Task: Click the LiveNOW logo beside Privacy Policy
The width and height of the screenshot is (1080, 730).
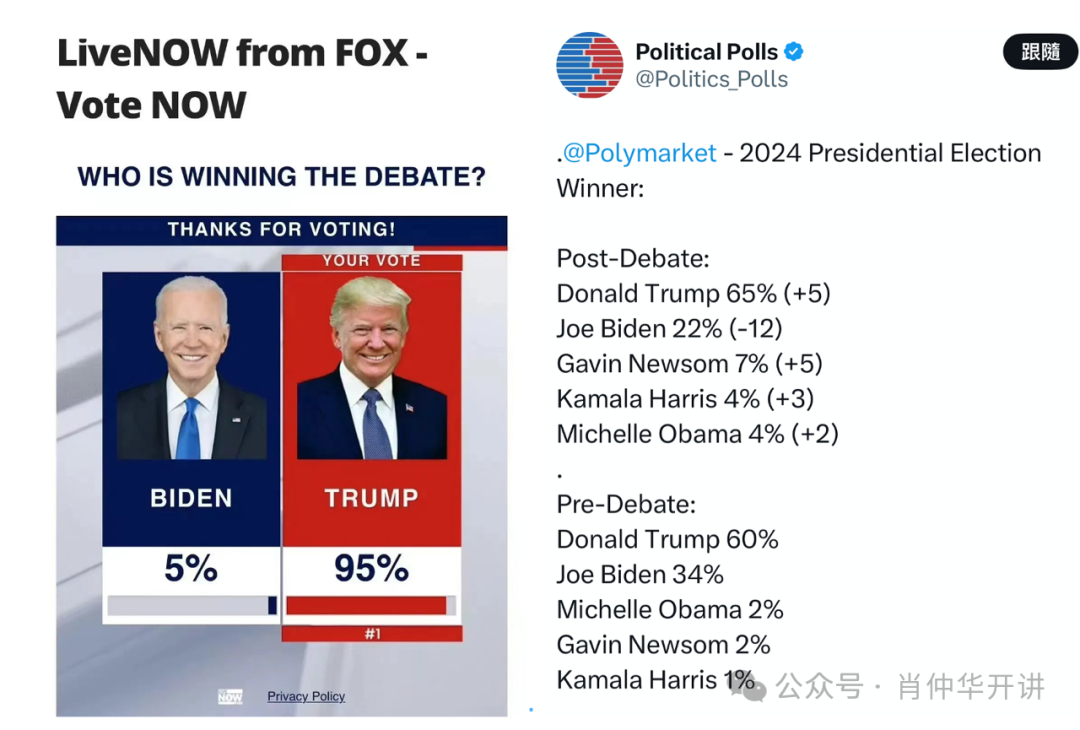Action: coord(230,696)
